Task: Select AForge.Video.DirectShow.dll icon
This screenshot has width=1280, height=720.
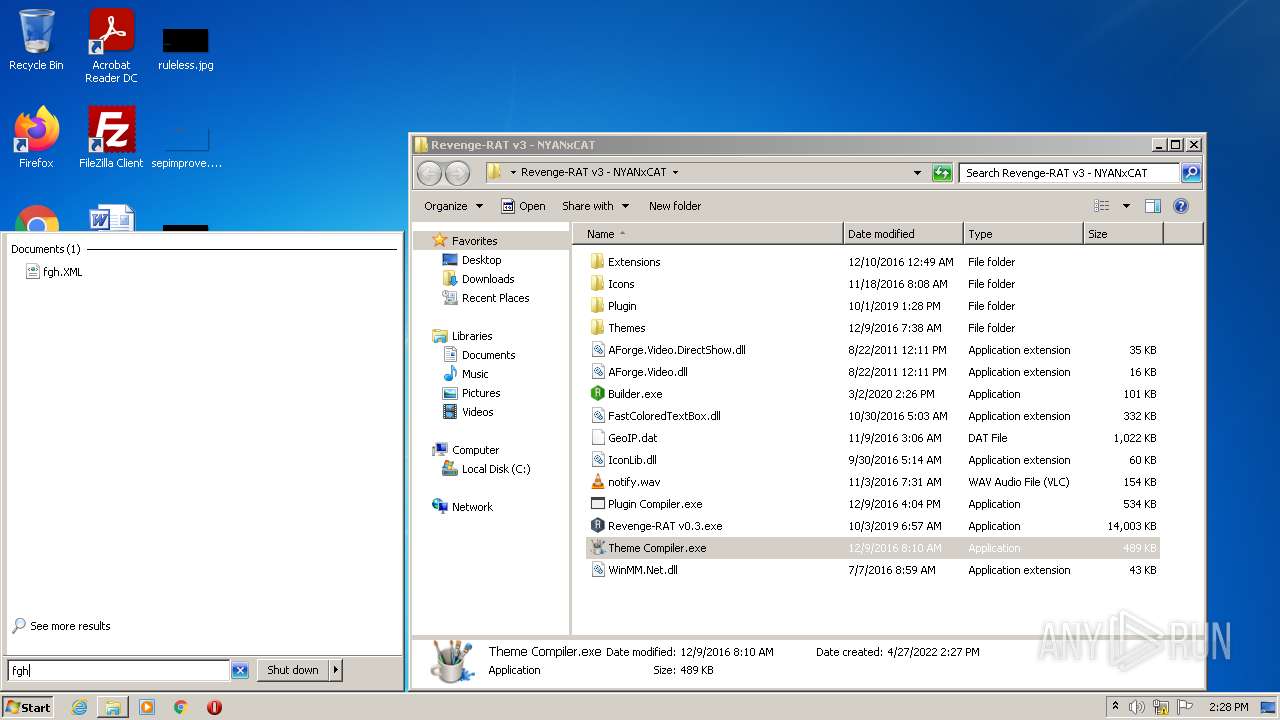Action: coord(598,350)
